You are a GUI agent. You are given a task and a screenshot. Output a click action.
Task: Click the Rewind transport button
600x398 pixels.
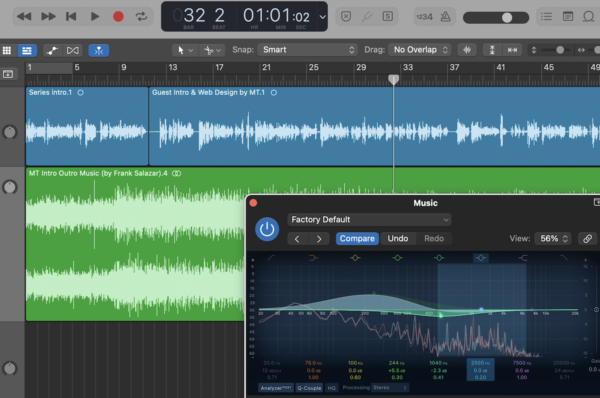[x=24, y=16]
